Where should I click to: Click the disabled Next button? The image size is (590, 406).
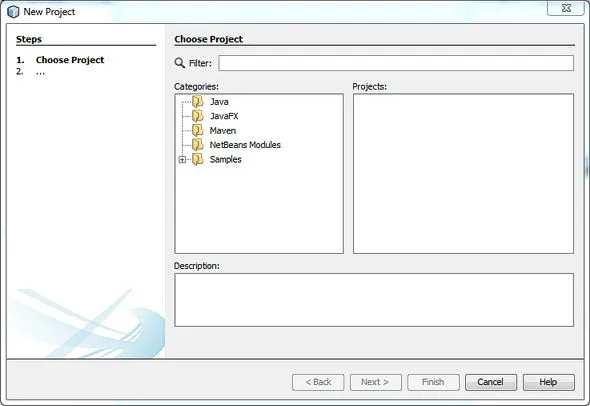375,382
